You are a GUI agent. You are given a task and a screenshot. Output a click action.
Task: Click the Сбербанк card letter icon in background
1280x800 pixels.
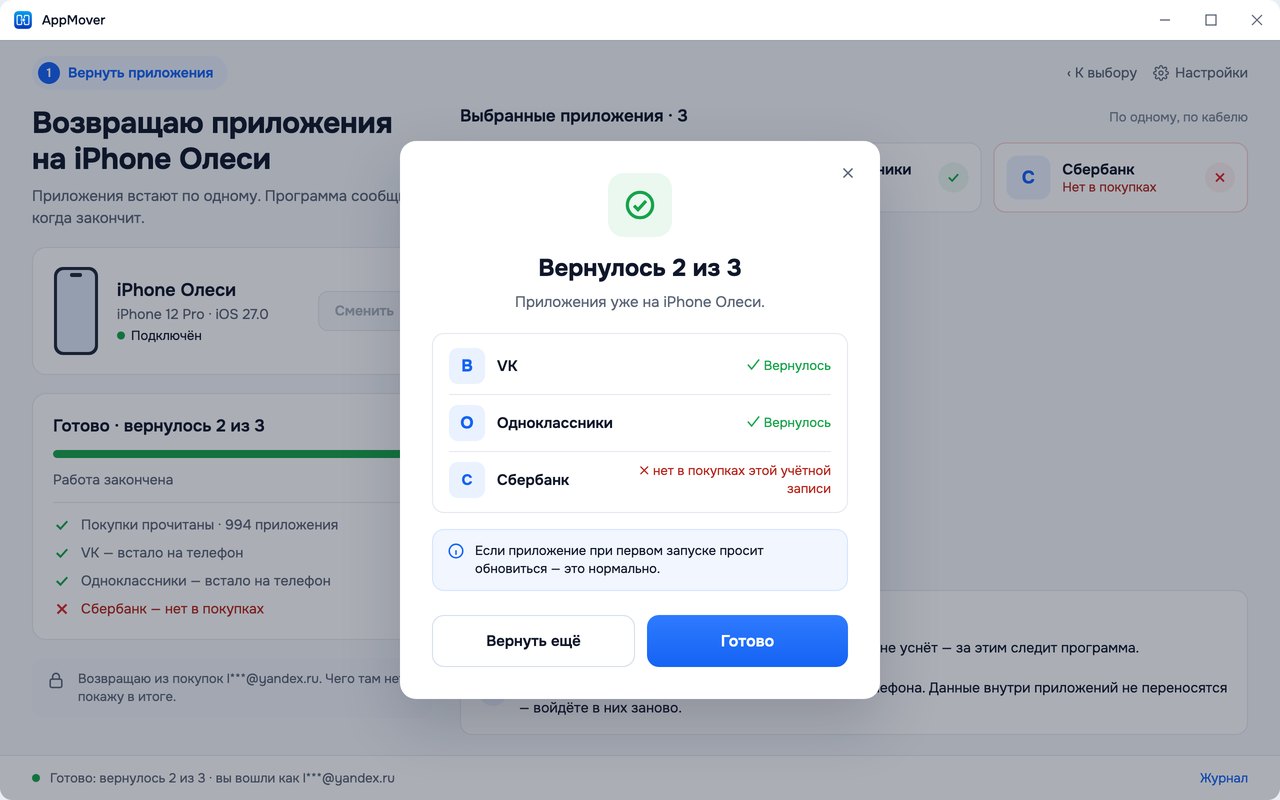[1028, 178]
